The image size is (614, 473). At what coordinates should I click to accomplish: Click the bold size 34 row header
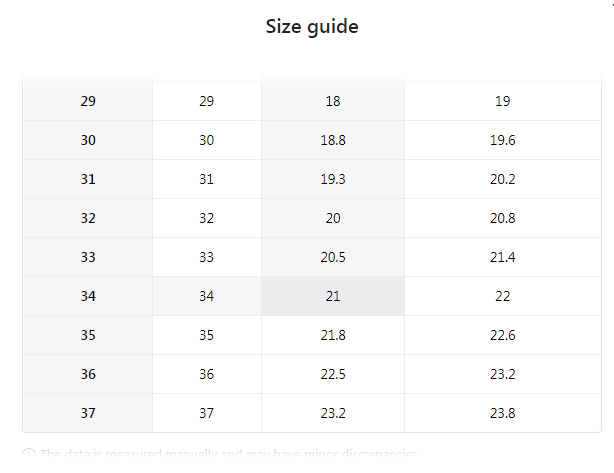click(x=88, y=296)
